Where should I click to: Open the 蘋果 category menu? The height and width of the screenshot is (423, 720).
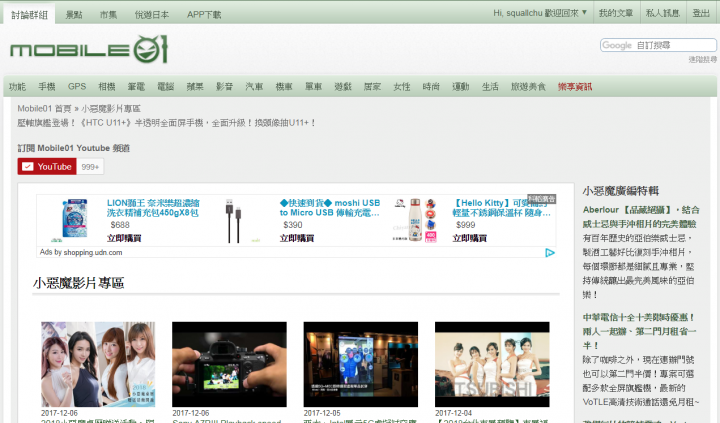195,86
